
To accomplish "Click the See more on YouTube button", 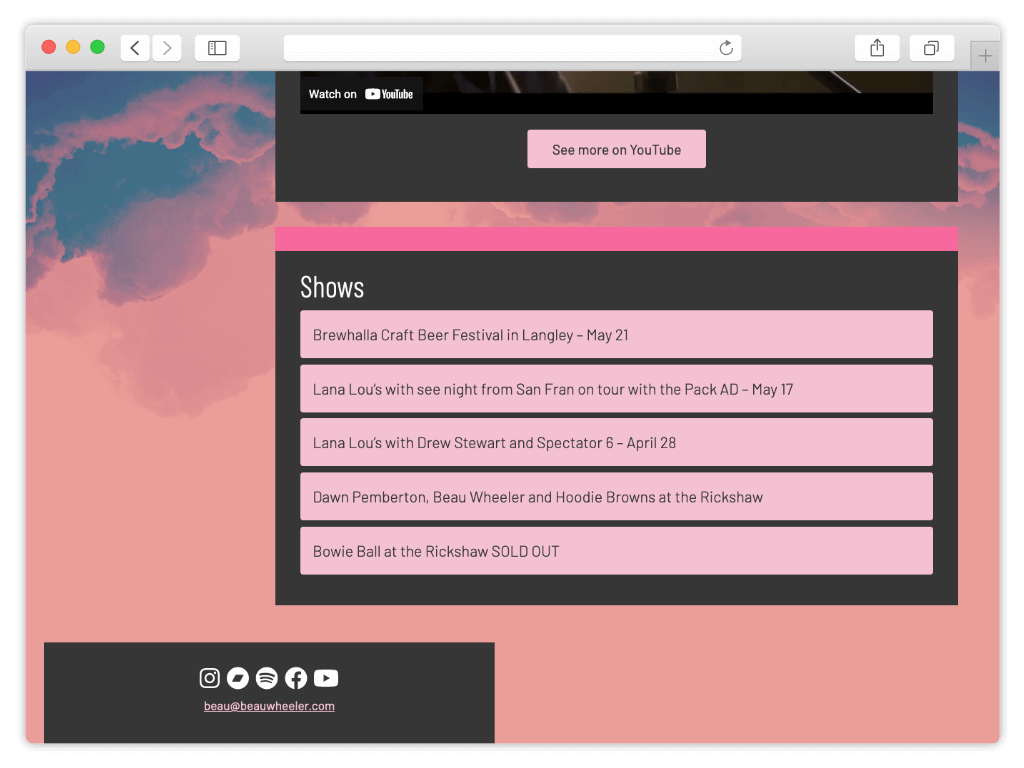I will coord(616,149).
